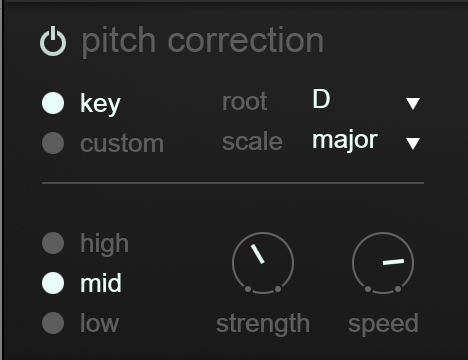Click the mid label text
This screenshot has width=468, height=360.
coord(101,283)
